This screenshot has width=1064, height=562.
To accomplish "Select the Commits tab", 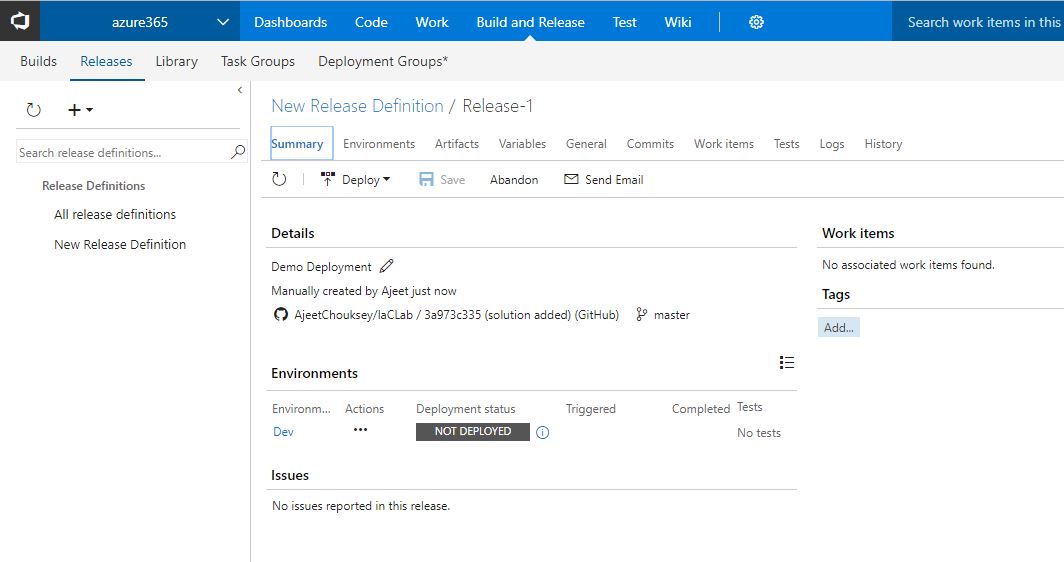I will point(650,144).
